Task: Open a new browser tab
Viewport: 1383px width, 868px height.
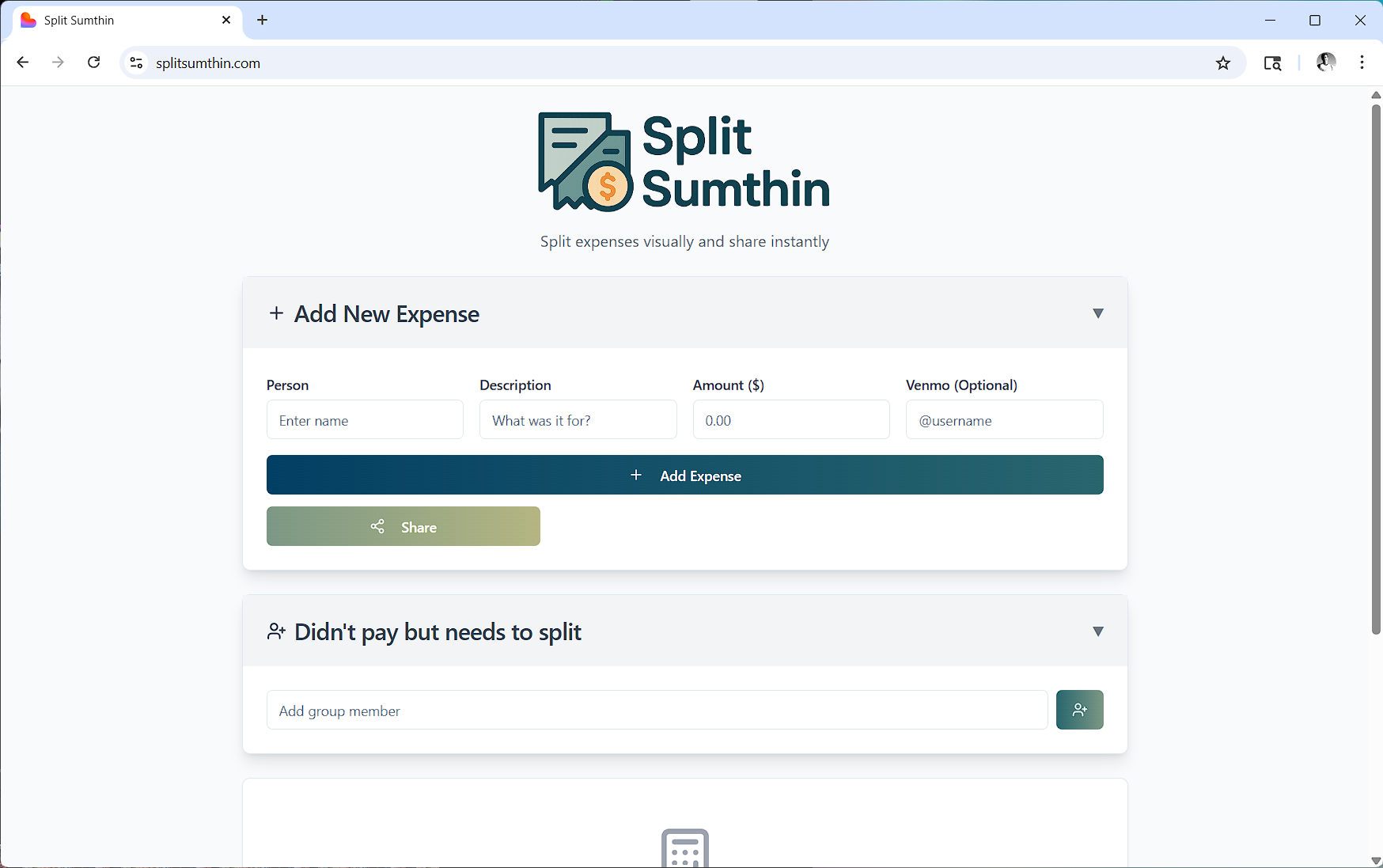Action: click(263, 20)
